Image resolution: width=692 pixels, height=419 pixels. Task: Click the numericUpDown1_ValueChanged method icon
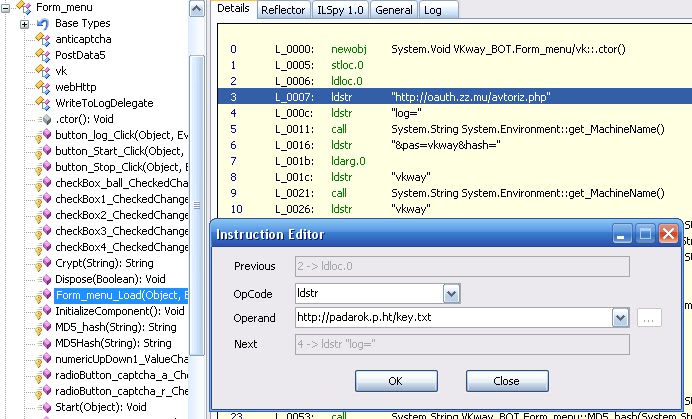(x=44, y=359)
